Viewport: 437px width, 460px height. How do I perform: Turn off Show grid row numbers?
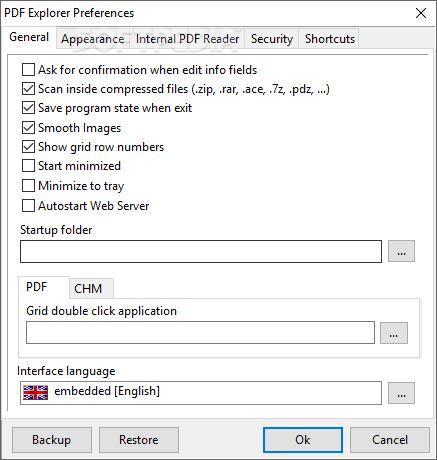(x=28, y=147)
